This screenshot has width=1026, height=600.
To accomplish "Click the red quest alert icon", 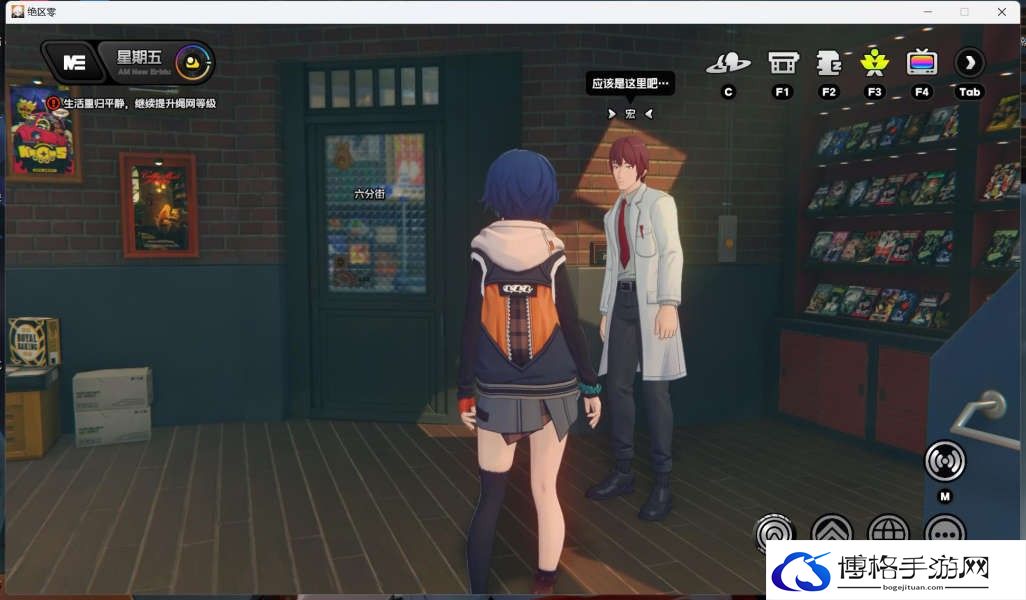I will 53,103.
